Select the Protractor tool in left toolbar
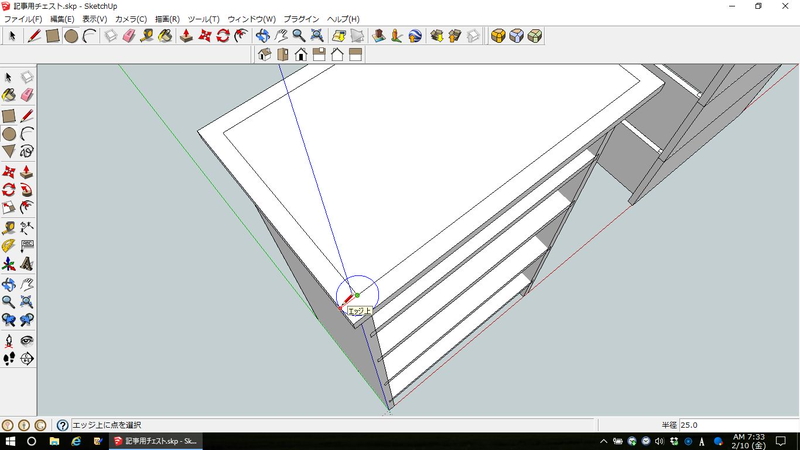The image size is (800, 450). (9, 245)
